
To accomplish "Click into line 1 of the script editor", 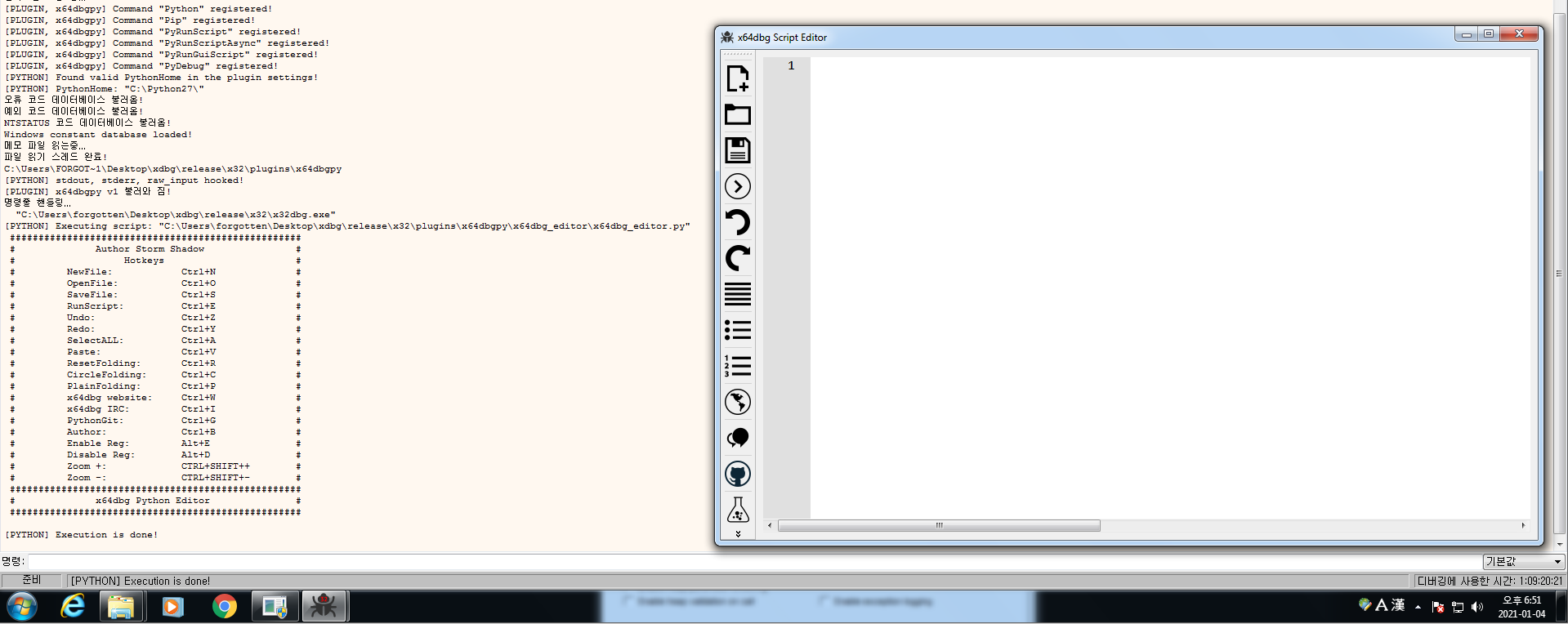I will tap(1168, 65).
